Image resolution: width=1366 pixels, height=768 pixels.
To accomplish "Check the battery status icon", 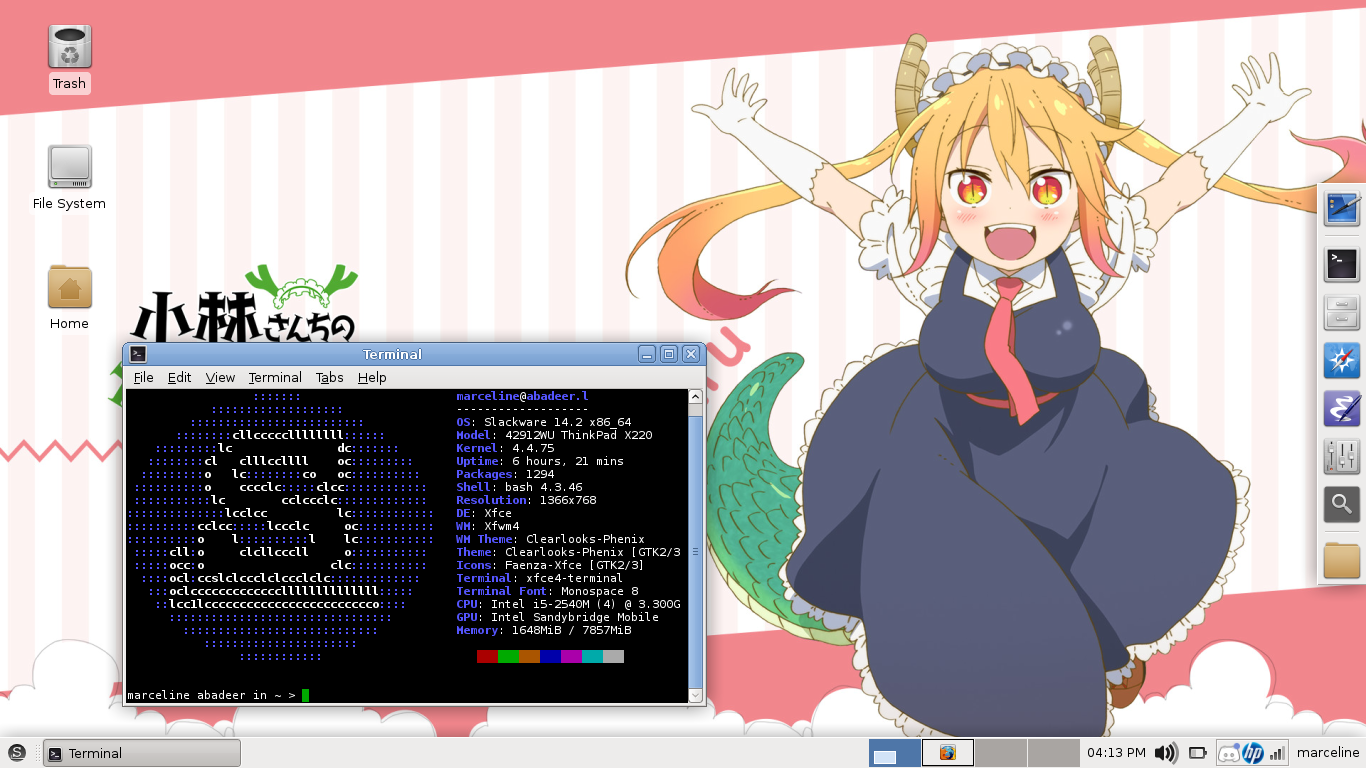I will pos(1197,753).
